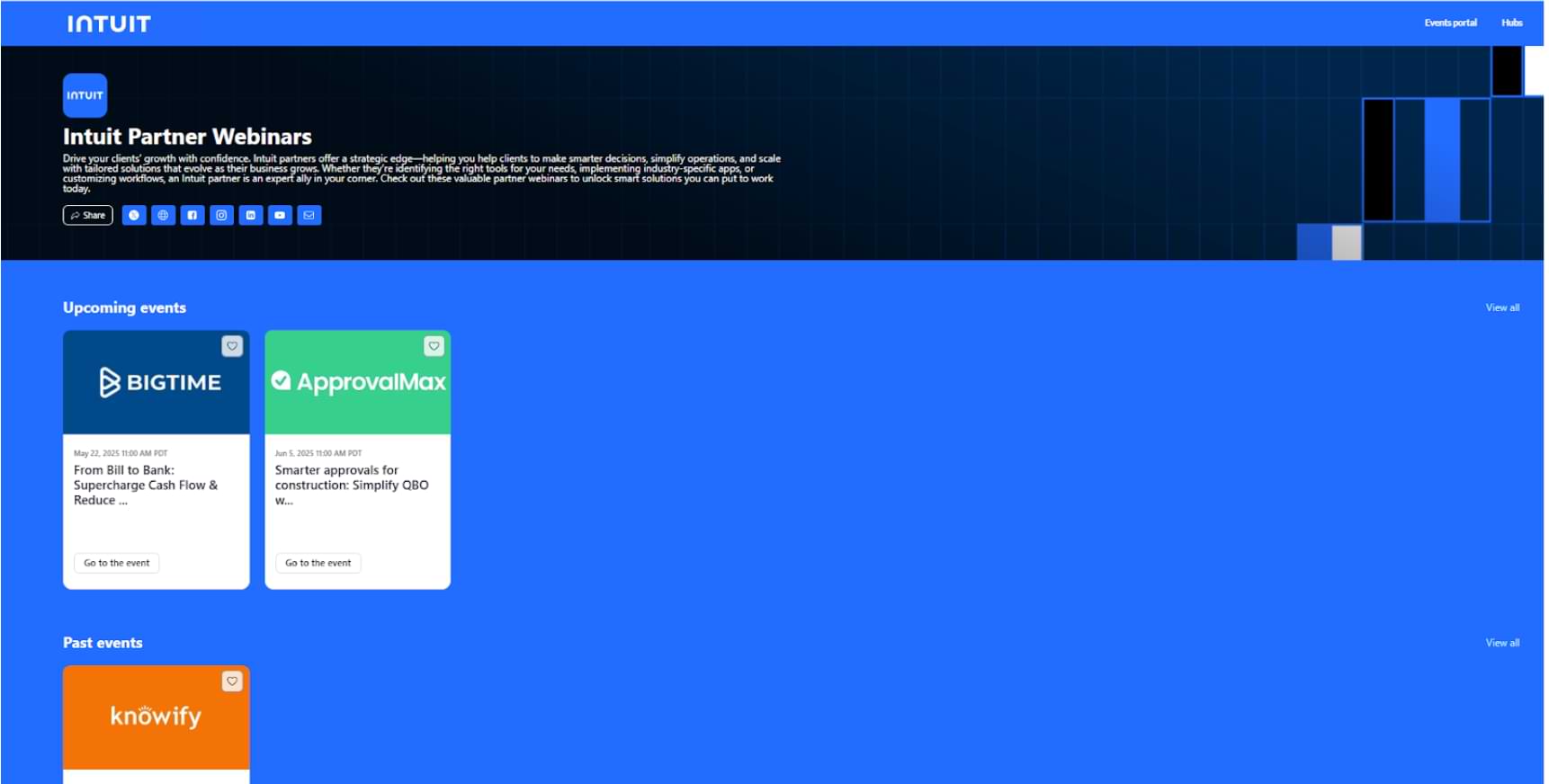Open the LinkedIn page icon
This screenshot has height=784, width=1549.
pos(251,215)
